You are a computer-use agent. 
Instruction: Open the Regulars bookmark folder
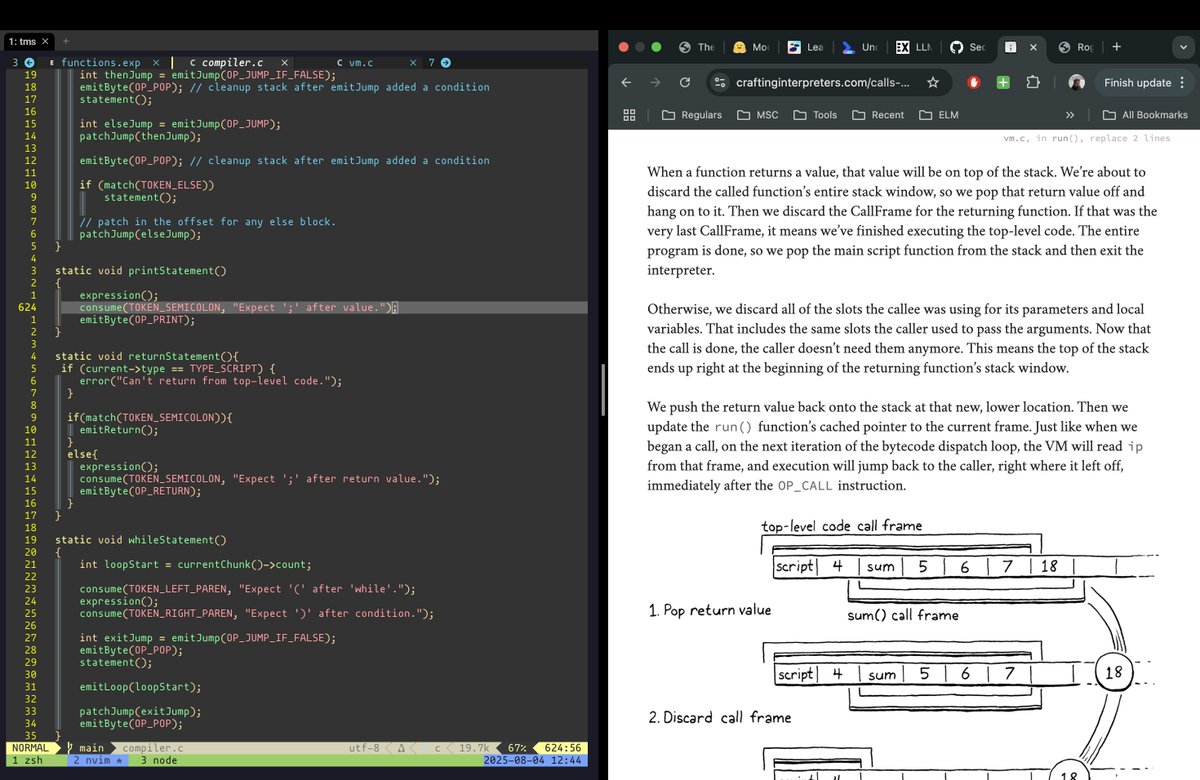coord(692,115)
